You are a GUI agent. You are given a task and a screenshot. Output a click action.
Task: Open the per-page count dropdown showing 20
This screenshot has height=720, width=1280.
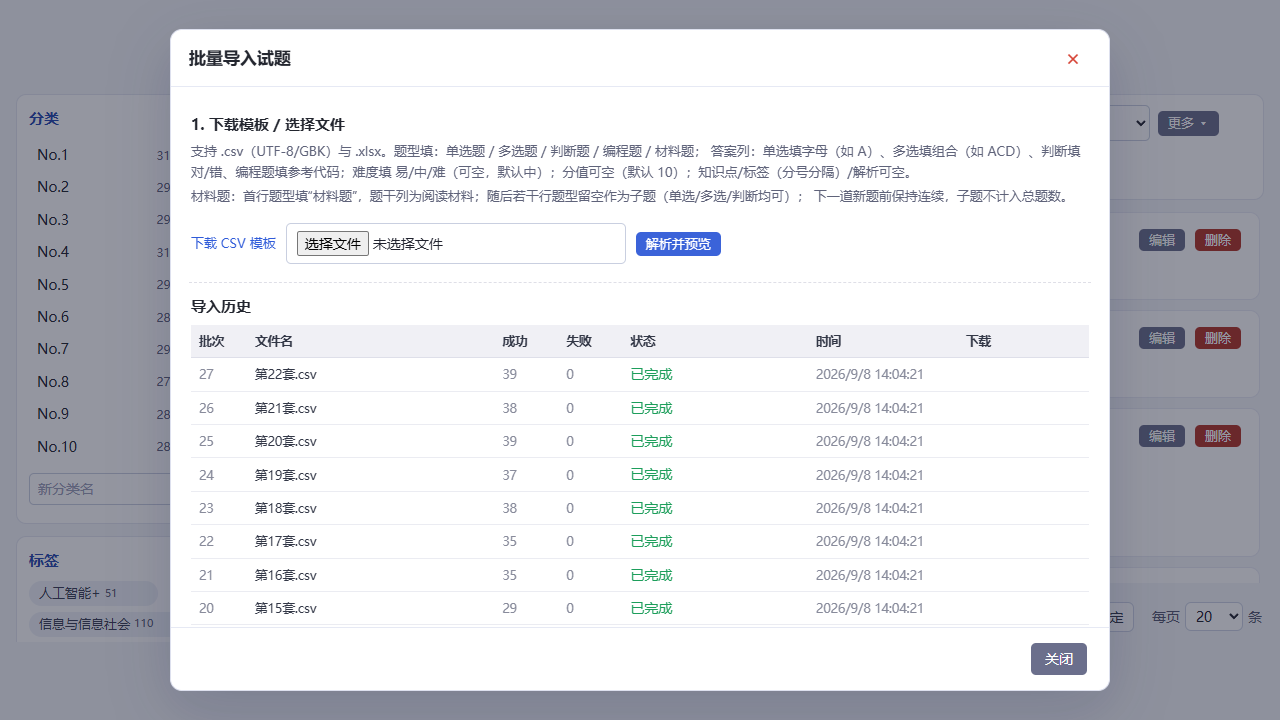[1214, 617]
